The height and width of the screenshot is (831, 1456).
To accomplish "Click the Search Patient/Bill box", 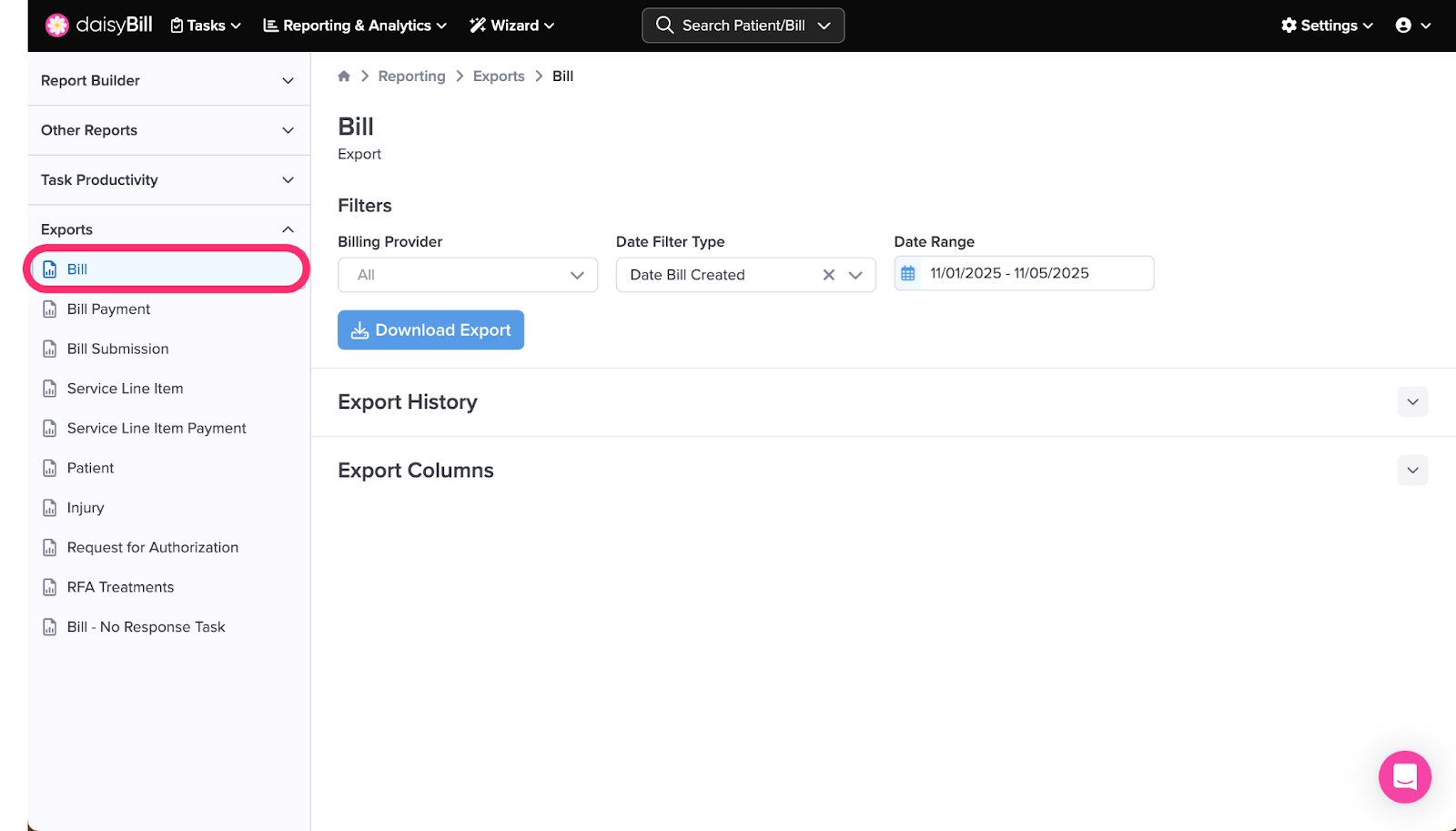I will pos(743,25).
